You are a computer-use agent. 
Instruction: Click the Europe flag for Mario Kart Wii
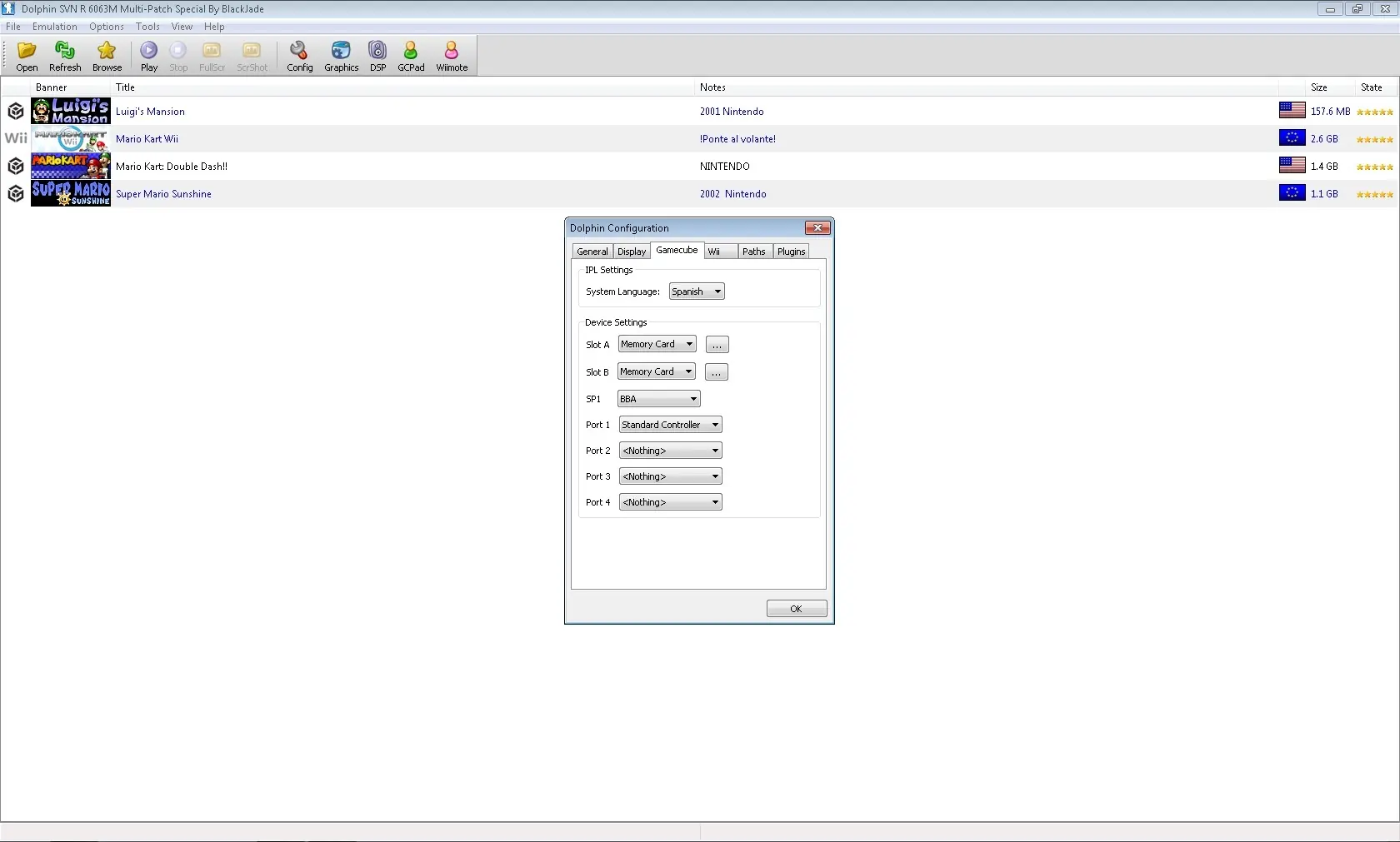click(x=1292, y=137)
